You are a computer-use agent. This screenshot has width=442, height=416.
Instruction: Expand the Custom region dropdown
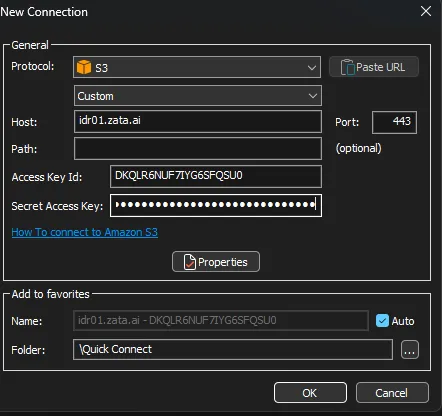coord(198,96)
